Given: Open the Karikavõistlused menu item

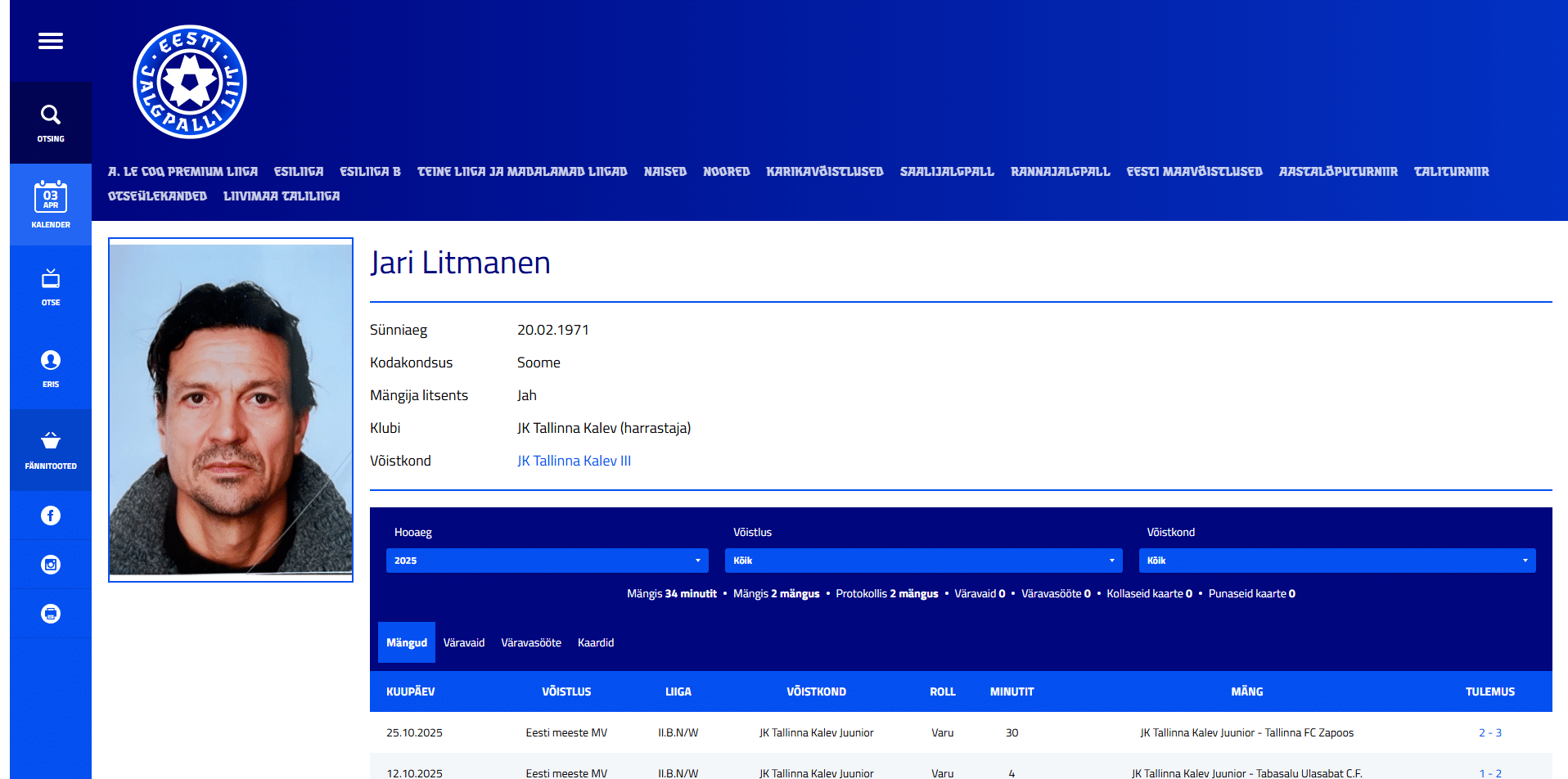Looking at the screenshot, I should click(x=825, y=172).
